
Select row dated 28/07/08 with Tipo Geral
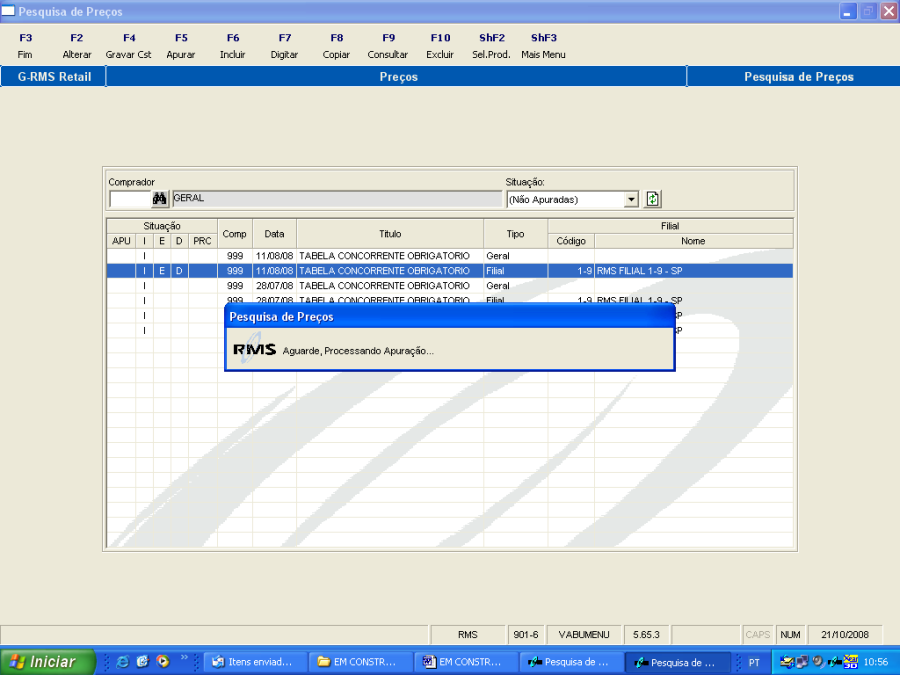(x=449, y=286)
